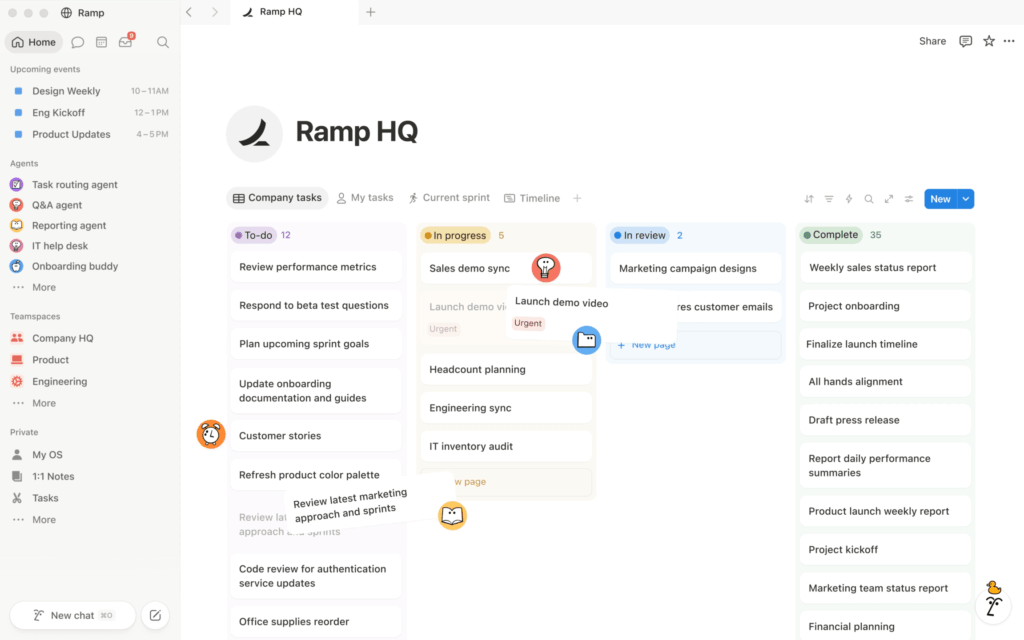Screen dimensions: 1024x640
Task: Open the view settings sliders icon
Action: pos(908,199)
